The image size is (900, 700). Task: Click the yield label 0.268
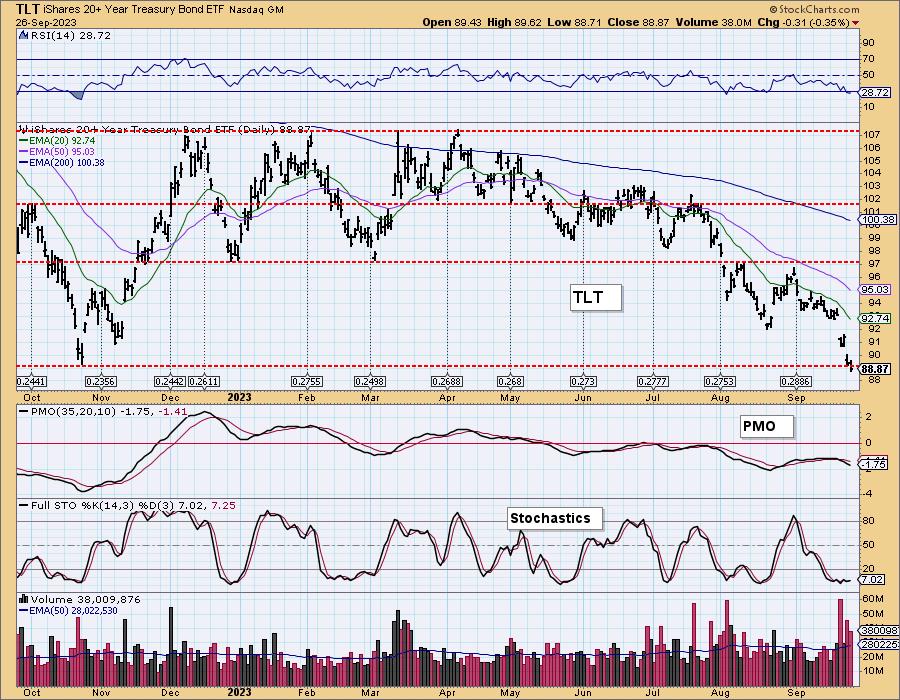[510, 382]
